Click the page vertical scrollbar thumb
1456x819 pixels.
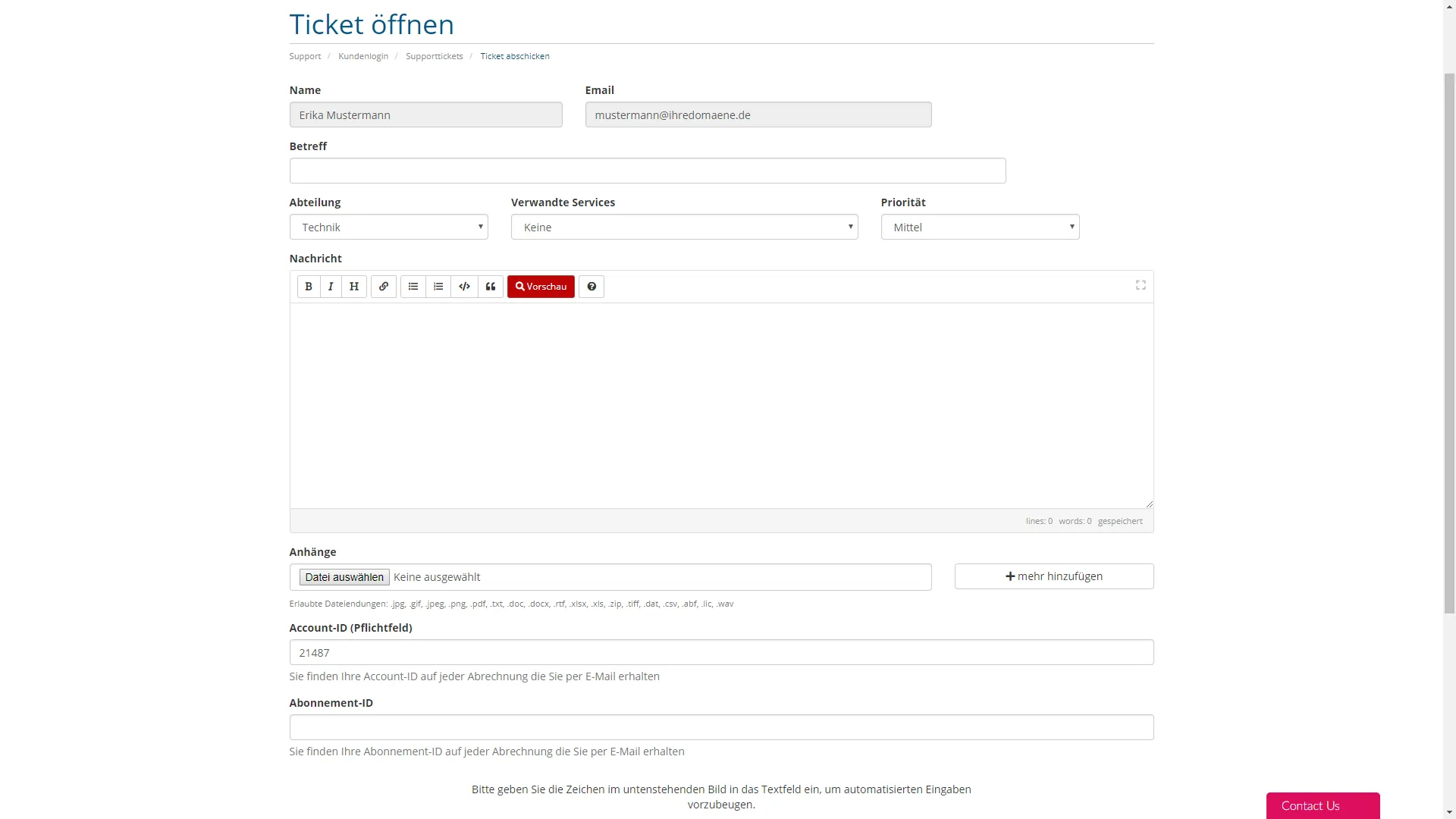[x=1449, y=343]
